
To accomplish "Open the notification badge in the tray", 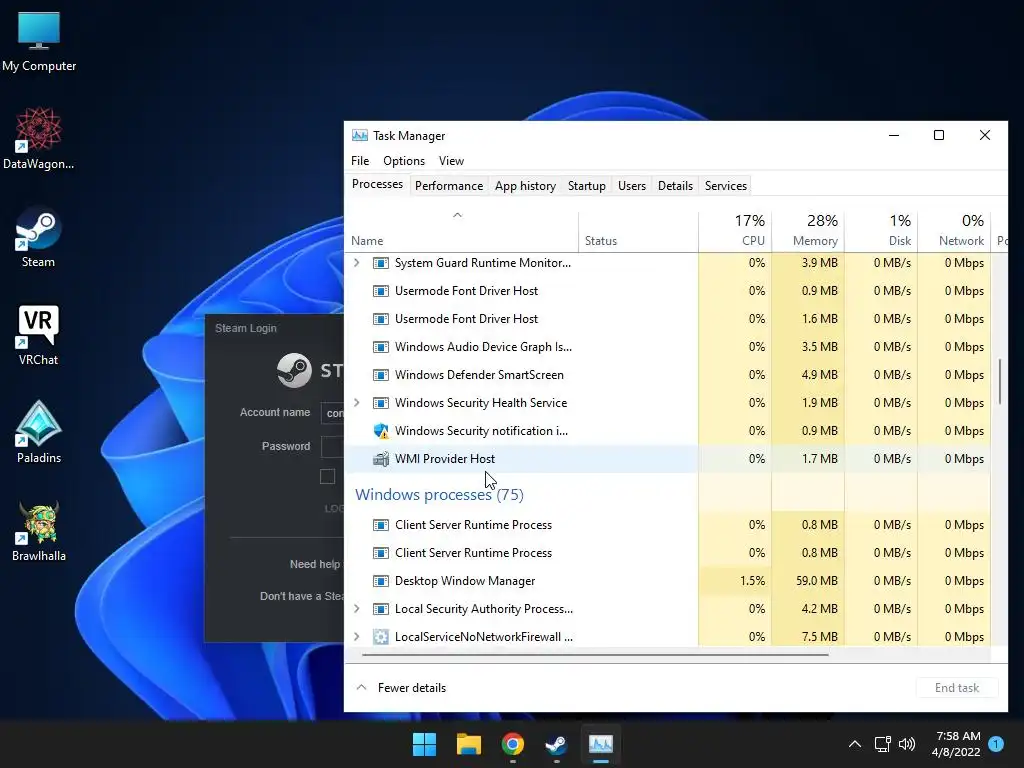I will pyautogui.click(x=996, y=743).
